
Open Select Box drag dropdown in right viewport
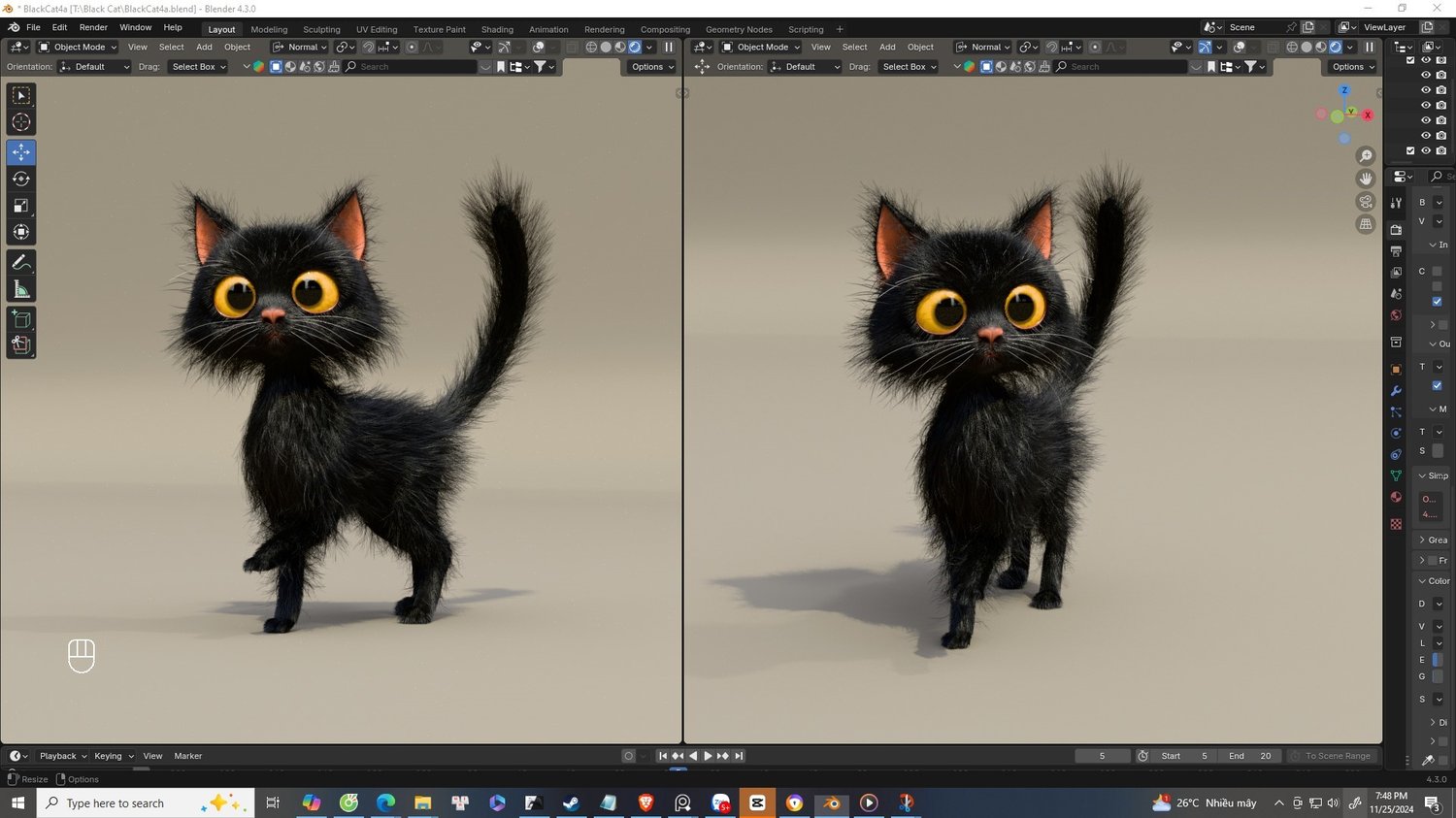(909, 67)
